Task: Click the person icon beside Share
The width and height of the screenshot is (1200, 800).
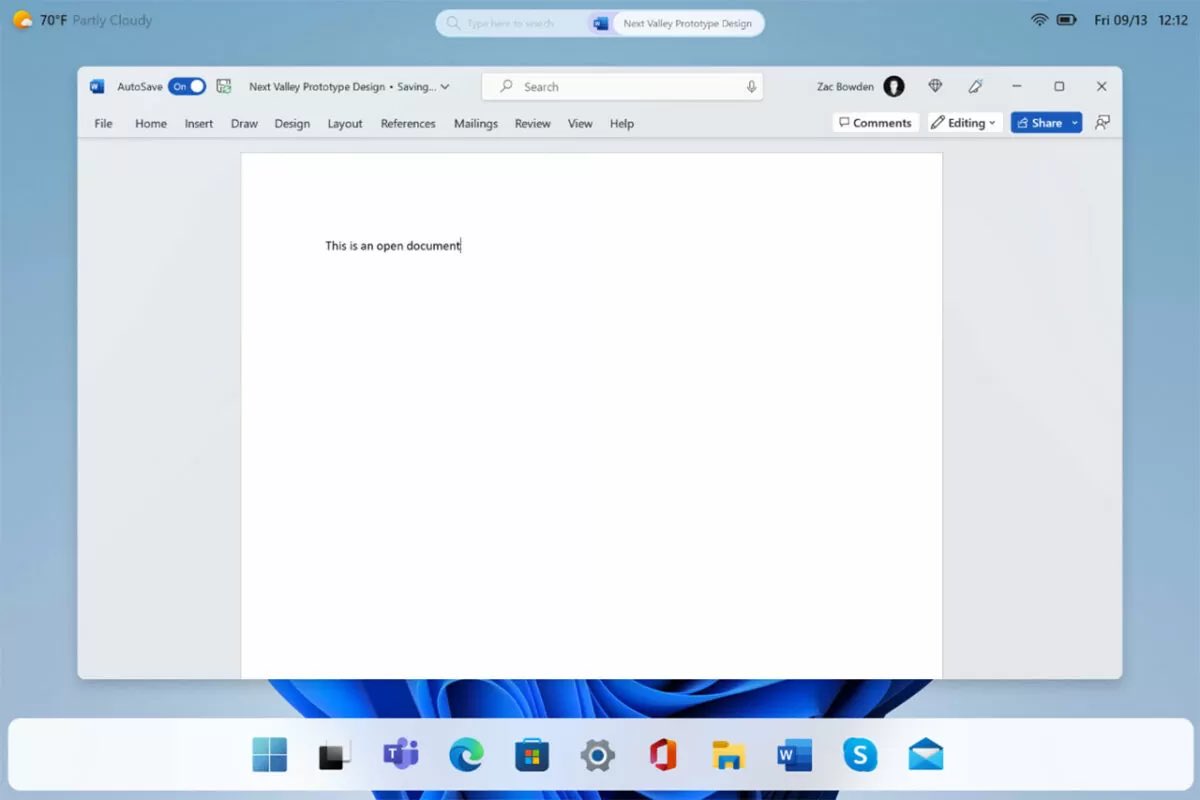Action: pyautogui.click(x=1103, y=123)
